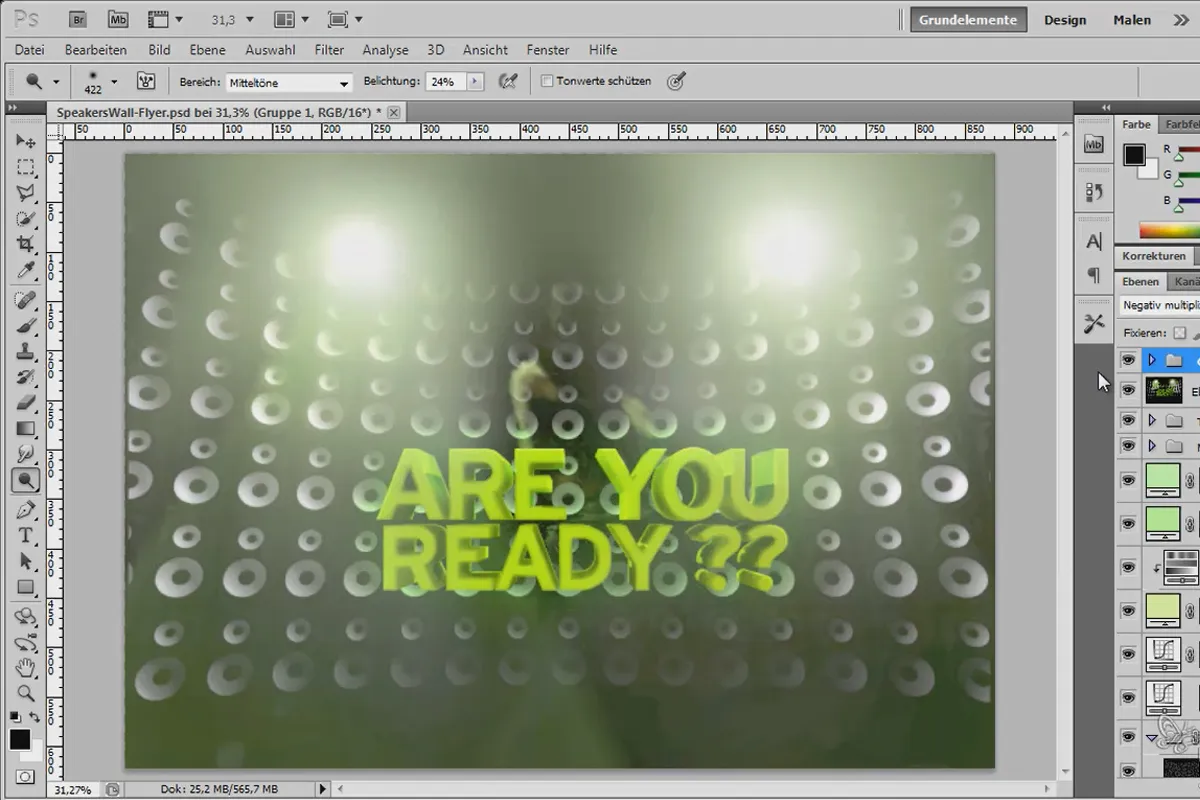Click the active Dodge tool
The height and width of the screenshot is (800, 1200).
(x=24, y=482)
